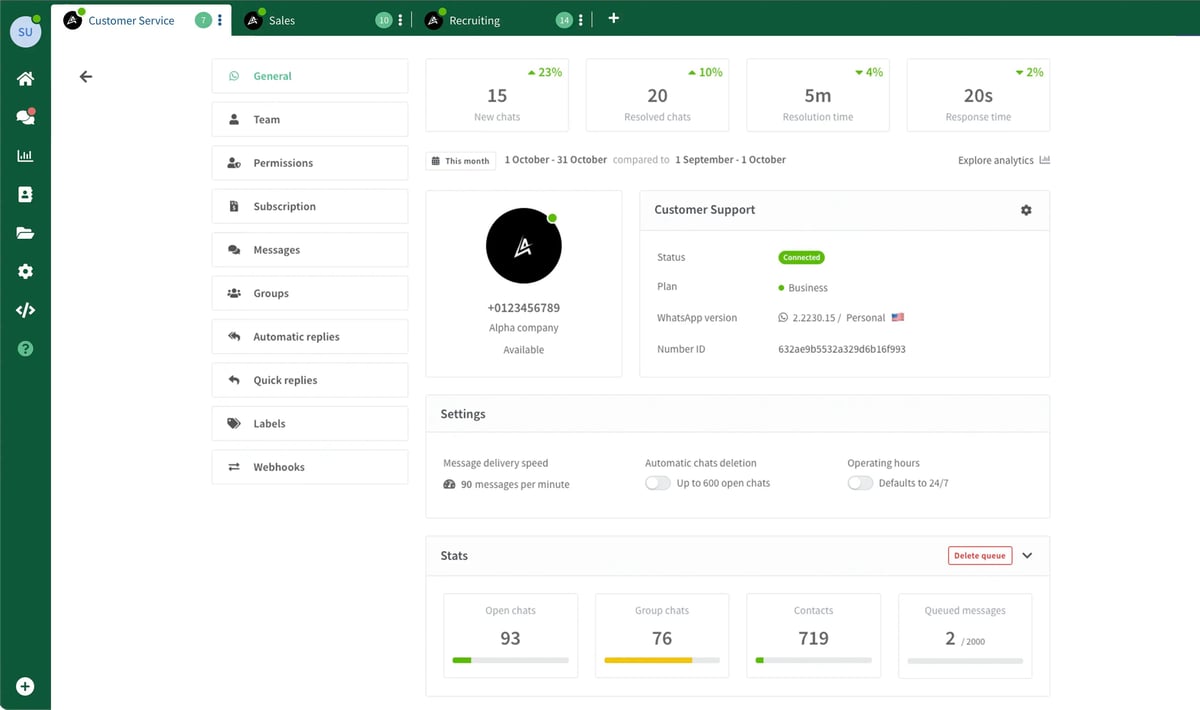Click the green help question mark icon

(x=25, y=349)
